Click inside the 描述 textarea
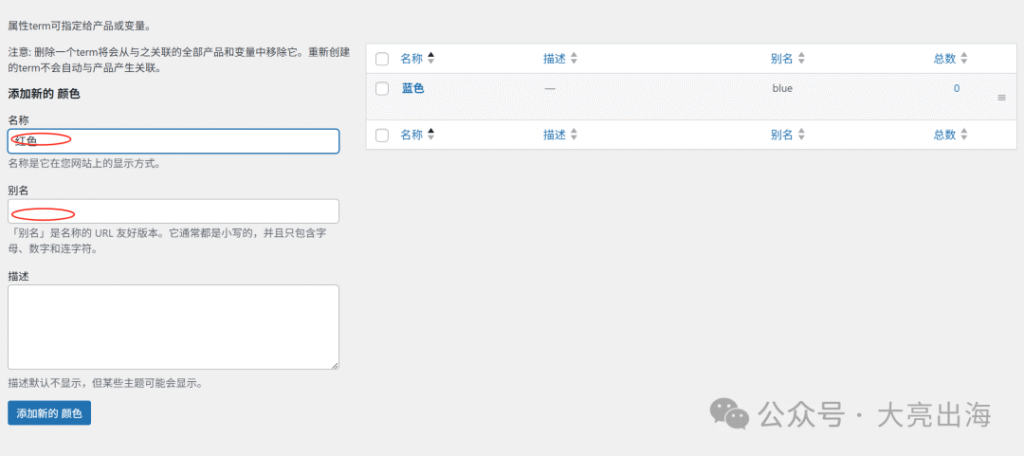 point(173,327)
